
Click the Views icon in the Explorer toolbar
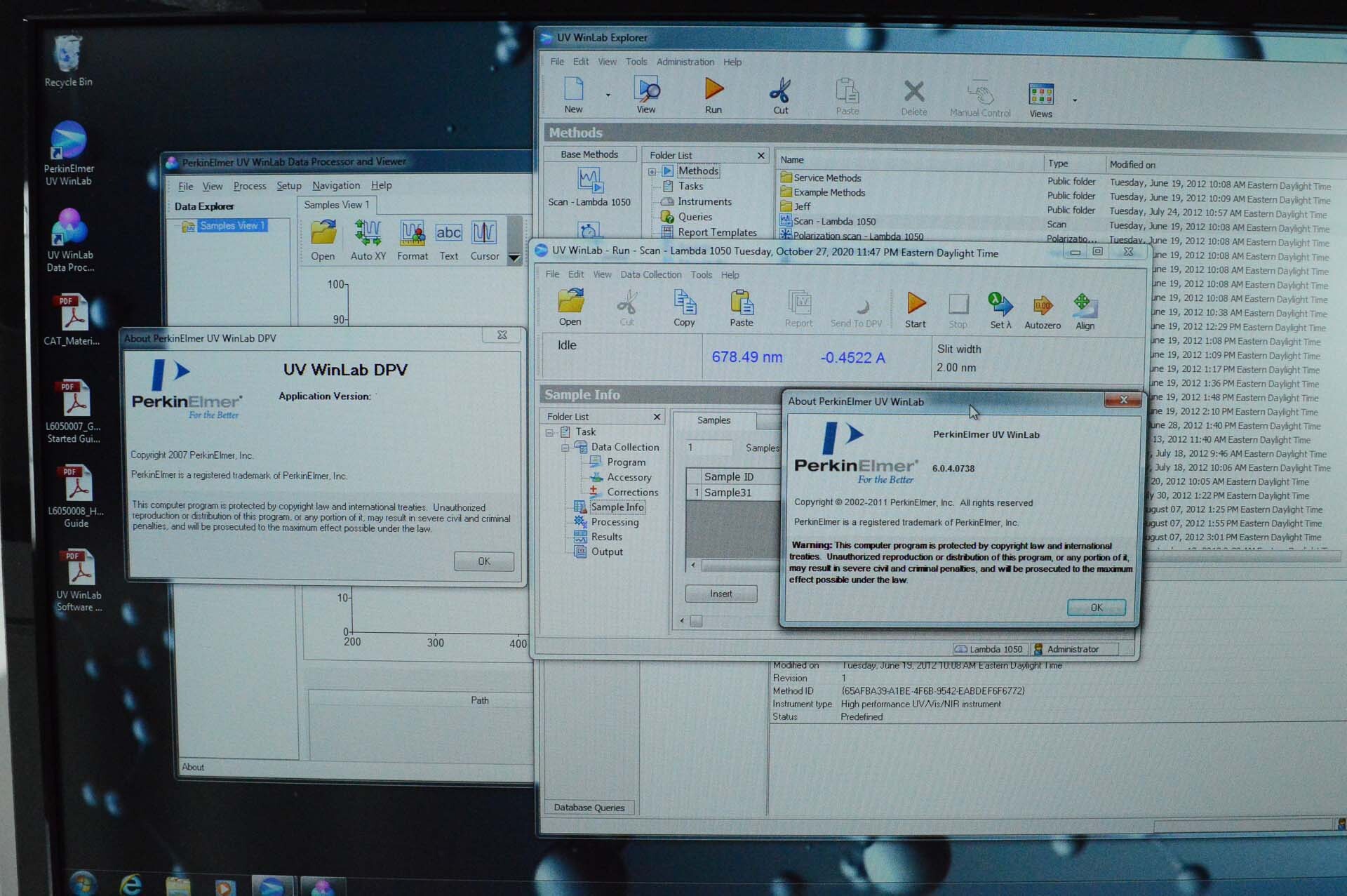(1041, 95)
